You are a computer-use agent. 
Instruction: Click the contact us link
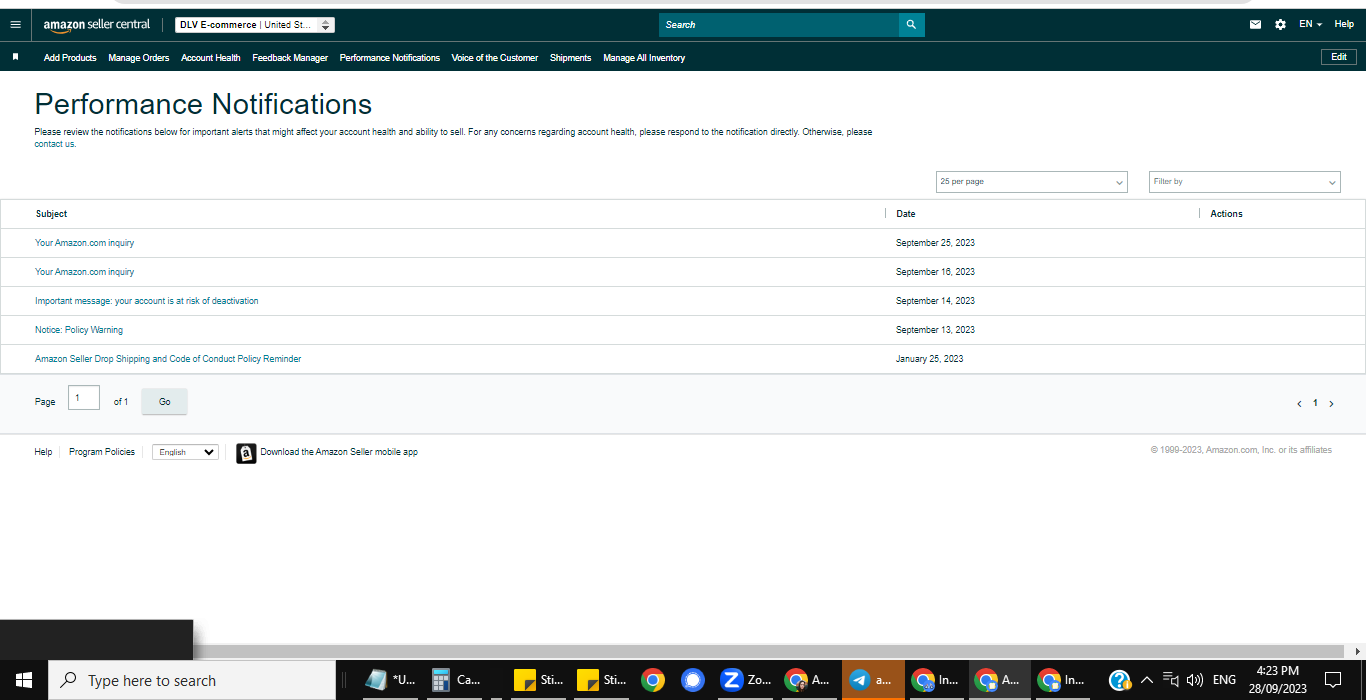point(55,144)
